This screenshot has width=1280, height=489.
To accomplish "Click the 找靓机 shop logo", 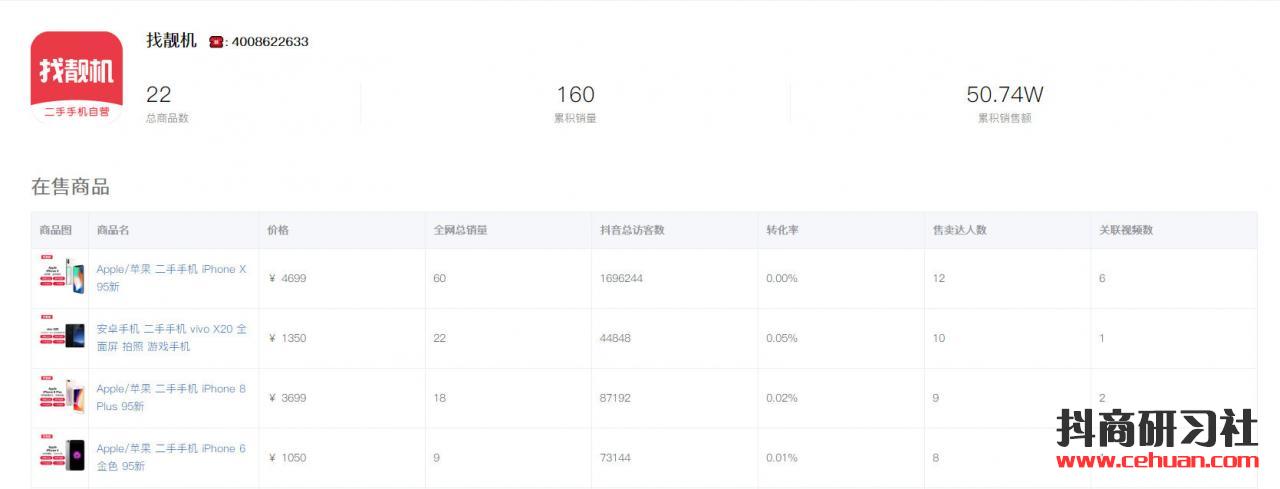I will pos(77,78).
